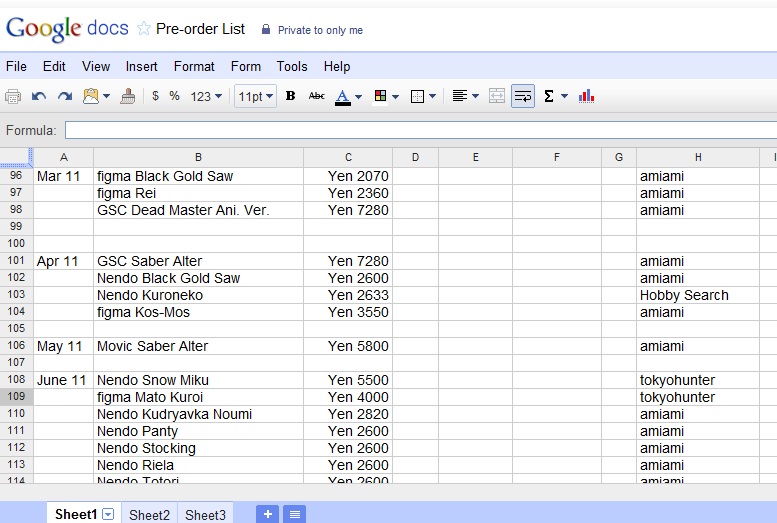
Task: Open the Edit menu
Action: 54,66
